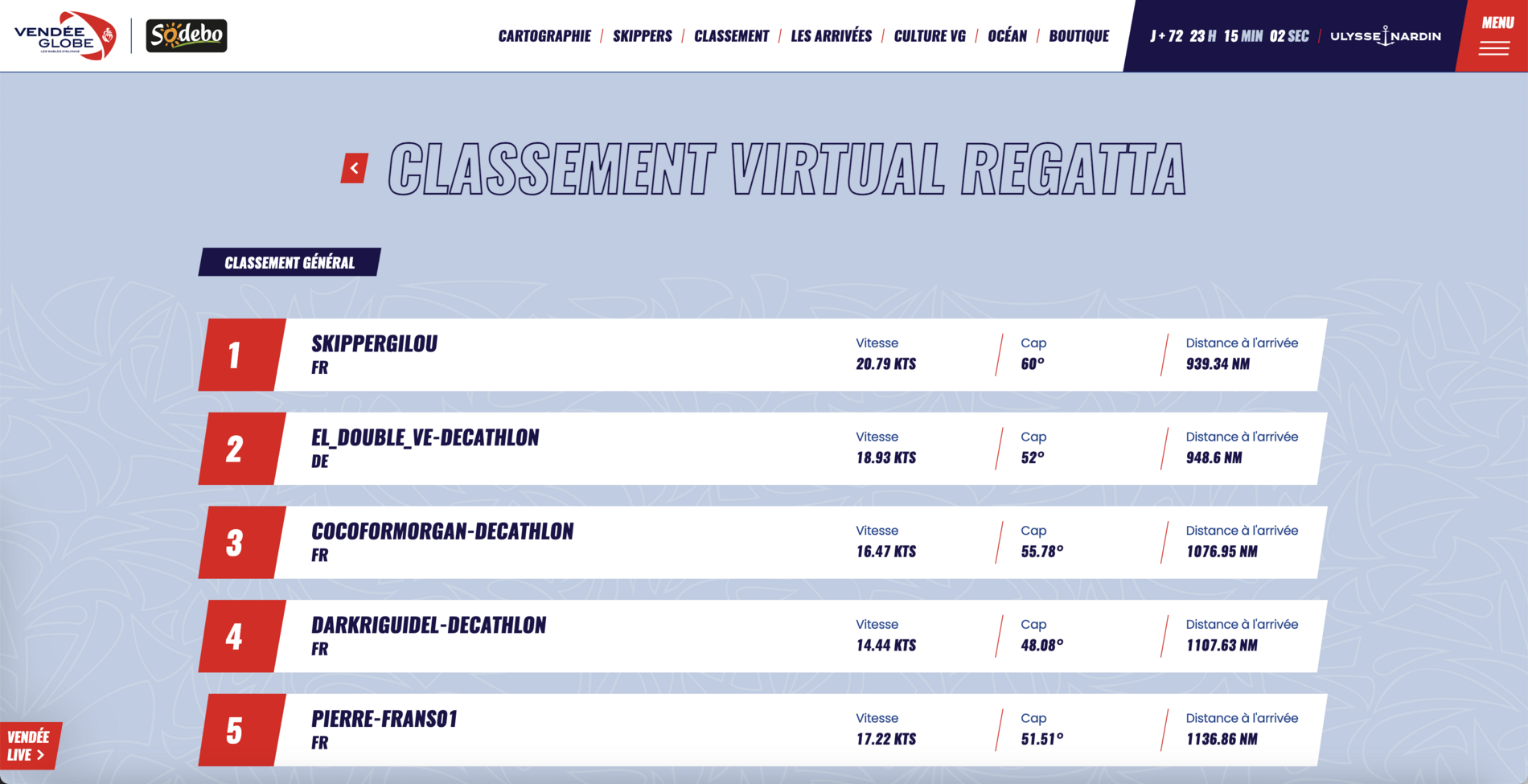1528x784 pixels.
Task: Click skipper name DARKRIGUIDEL-DECATHLON
Action: pyautogui.click(x=429, y=626)
